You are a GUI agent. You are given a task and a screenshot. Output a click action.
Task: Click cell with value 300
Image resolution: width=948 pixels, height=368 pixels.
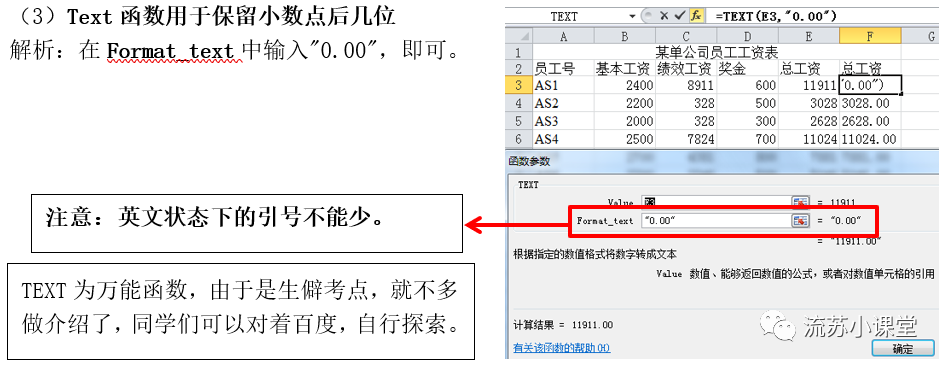pos(747,121)
